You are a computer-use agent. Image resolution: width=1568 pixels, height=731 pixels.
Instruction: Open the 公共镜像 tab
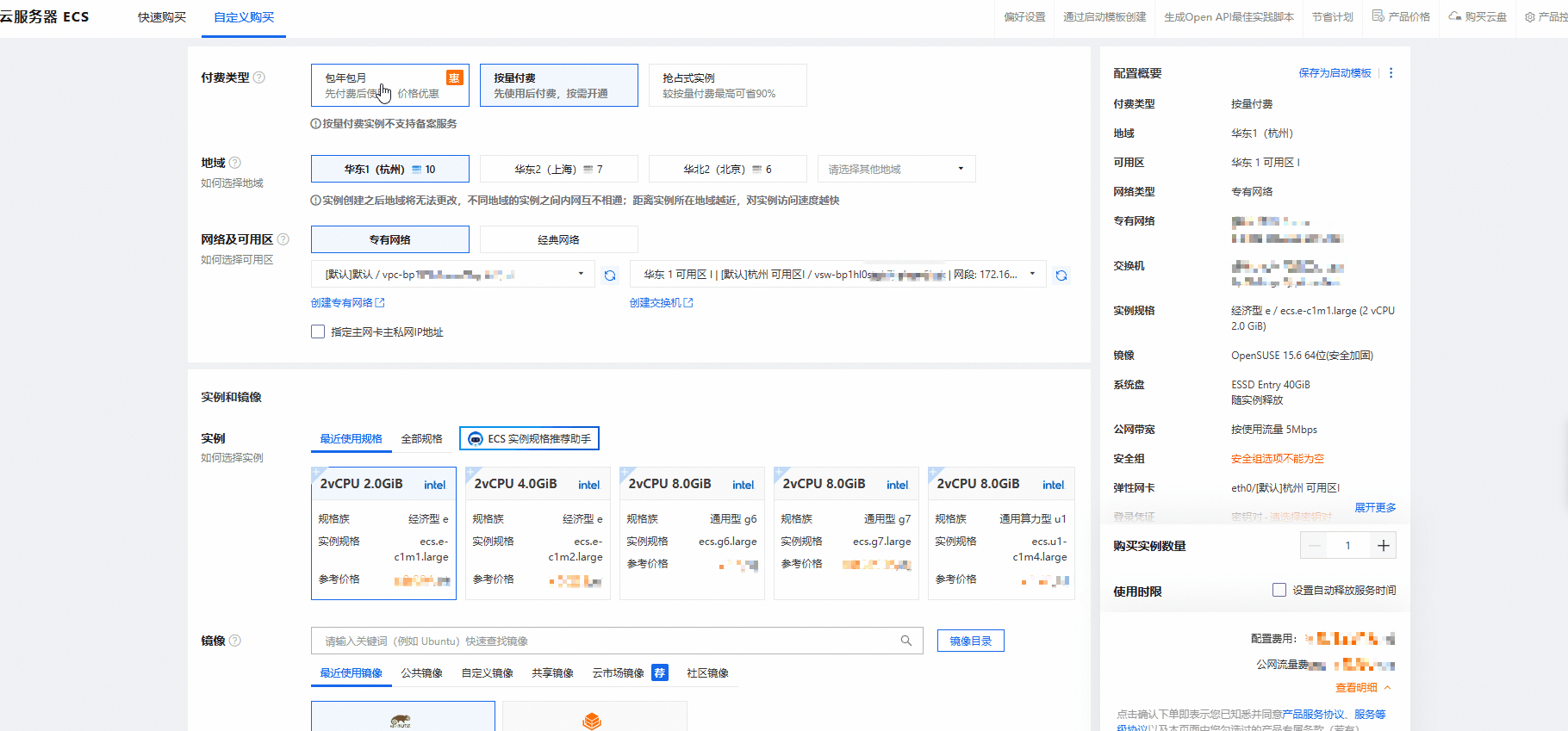point(422,673)
